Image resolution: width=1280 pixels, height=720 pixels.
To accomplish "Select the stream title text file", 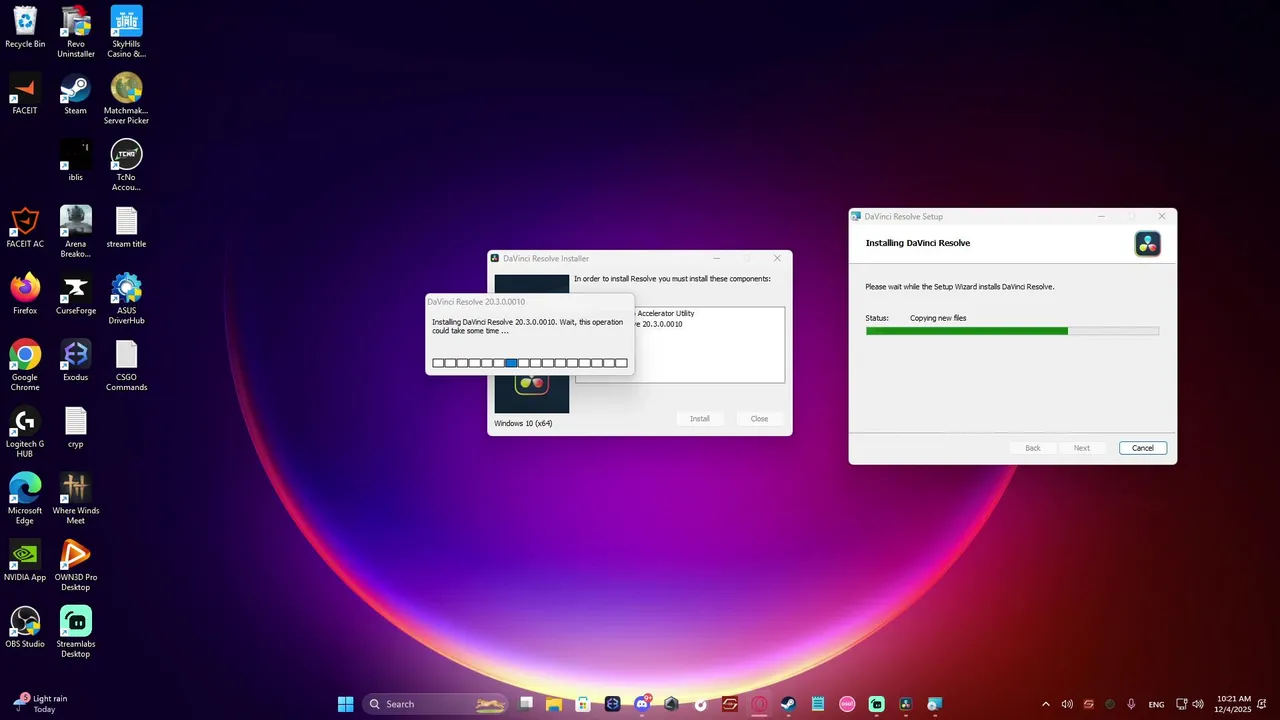I will tap(126, 228).
